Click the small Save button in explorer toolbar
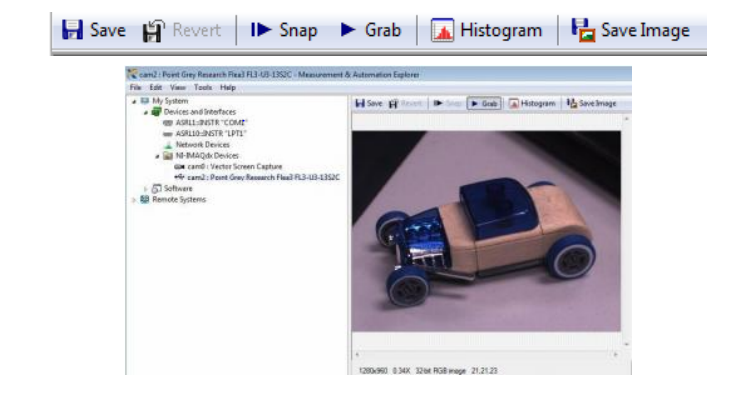The image size is (748, 393). pos(369,103)
